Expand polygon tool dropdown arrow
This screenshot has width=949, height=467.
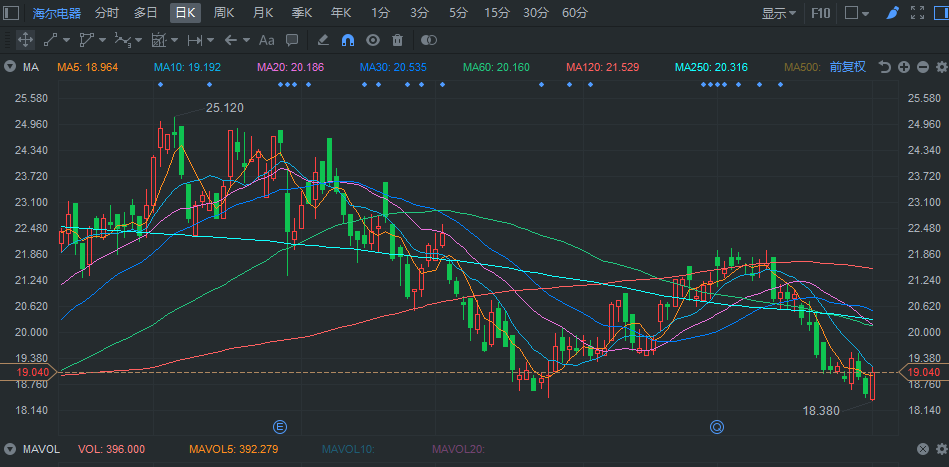[102, 41]
